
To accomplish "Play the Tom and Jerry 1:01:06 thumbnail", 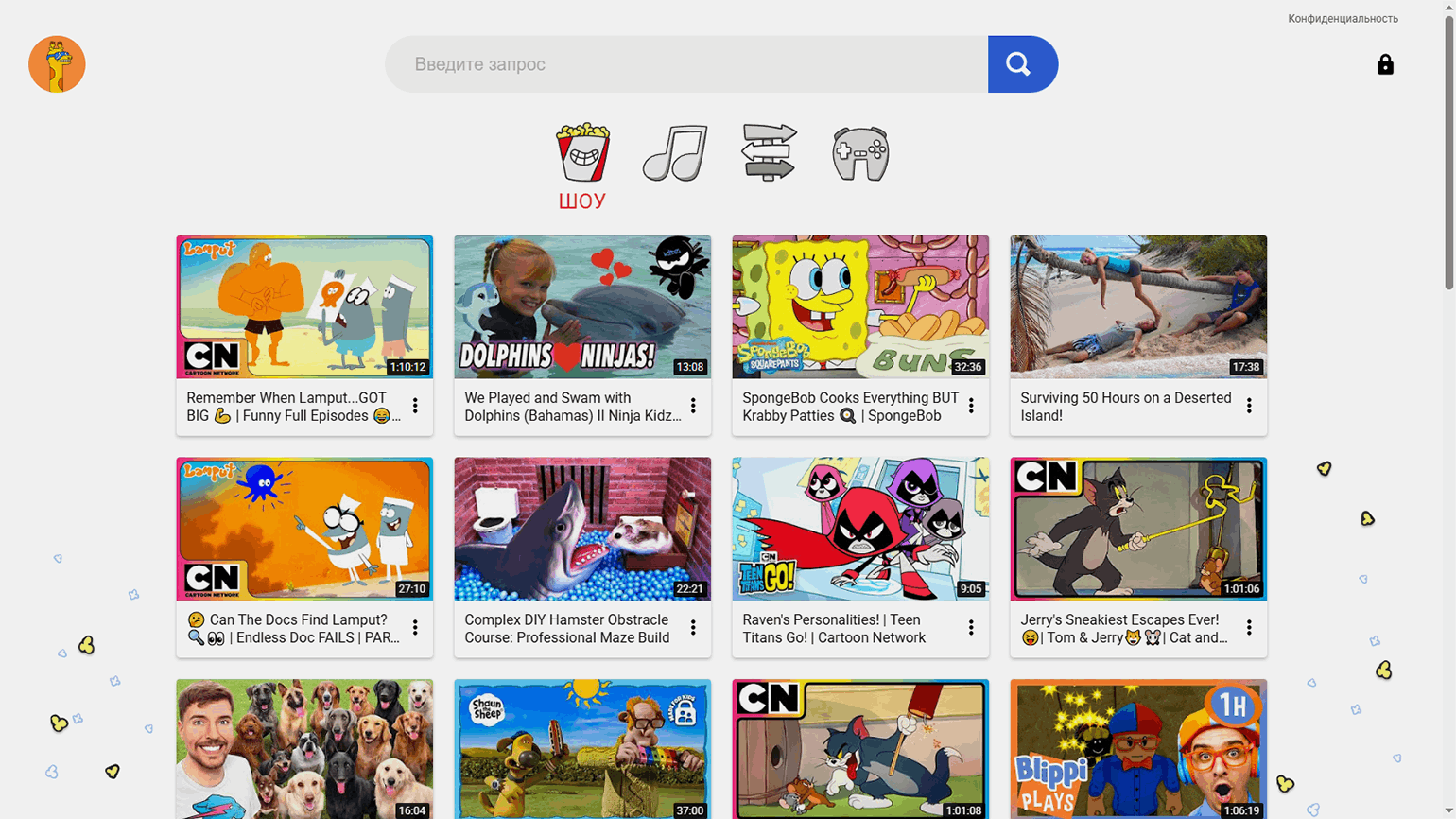I will 1138,530.
